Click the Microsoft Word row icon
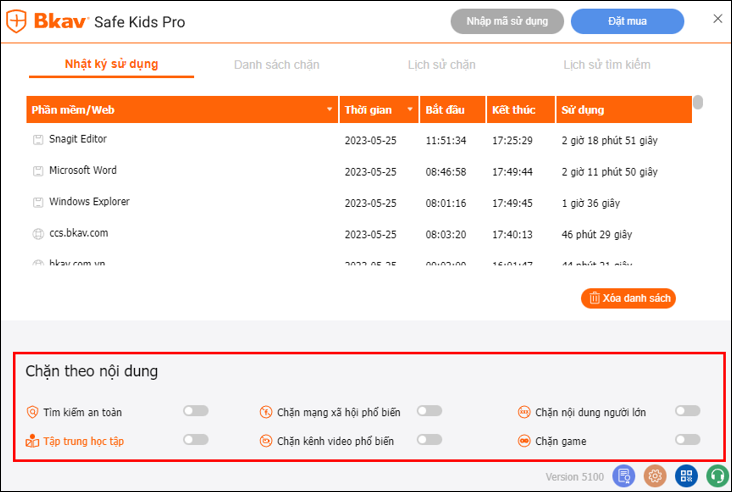732x492 pixels. point(38,171)
